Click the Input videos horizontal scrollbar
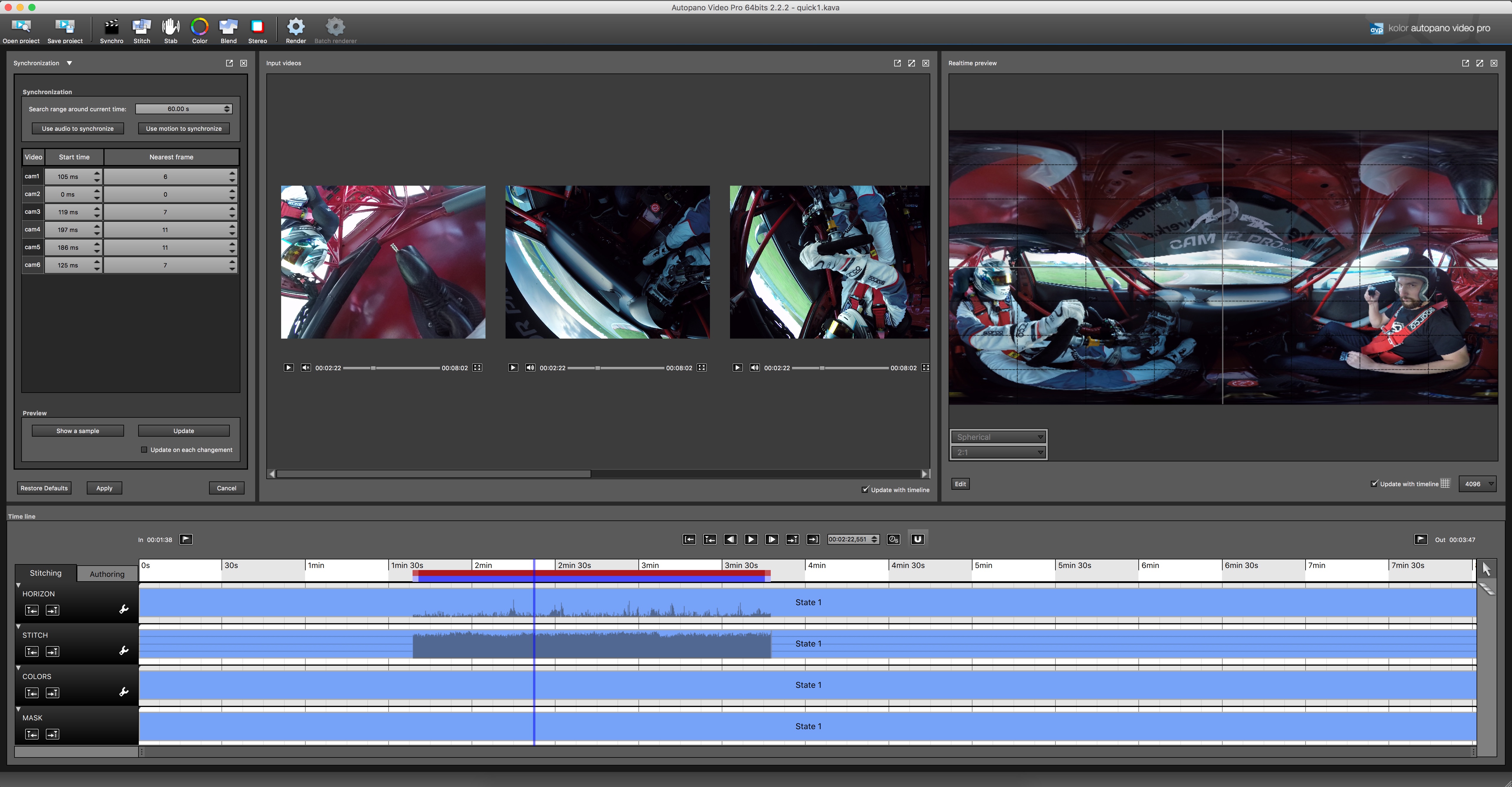Screen dimensions: 1512x787 coord(434,473)
